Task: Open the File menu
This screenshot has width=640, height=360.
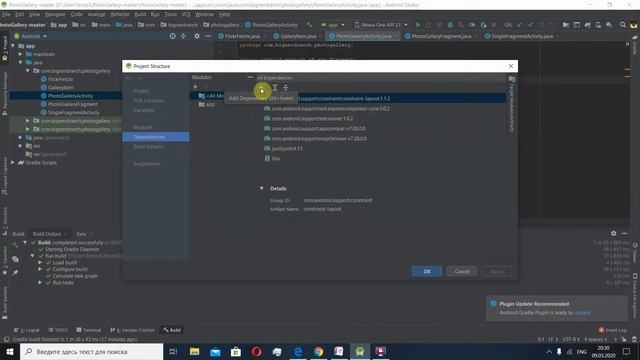Action: (6, 14)
